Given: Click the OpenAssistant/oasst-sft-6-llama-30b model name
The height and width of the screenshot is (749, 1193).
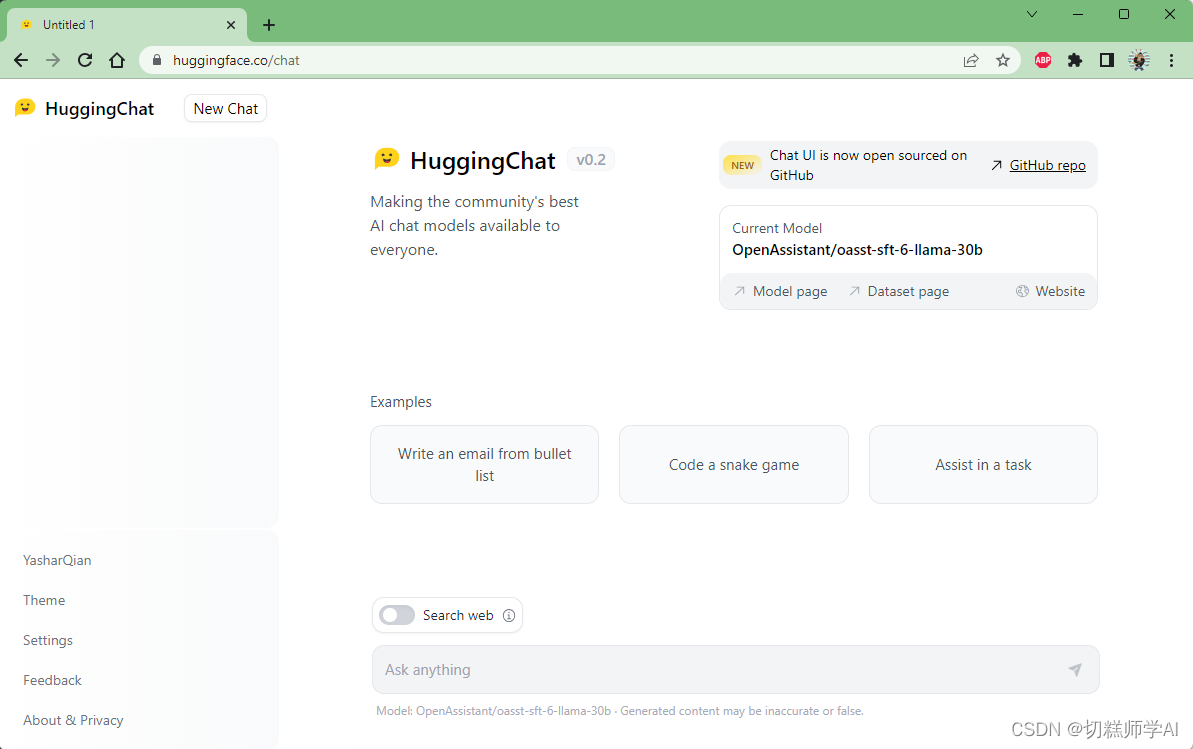Looking at the screenshot, I should (857, 250).
